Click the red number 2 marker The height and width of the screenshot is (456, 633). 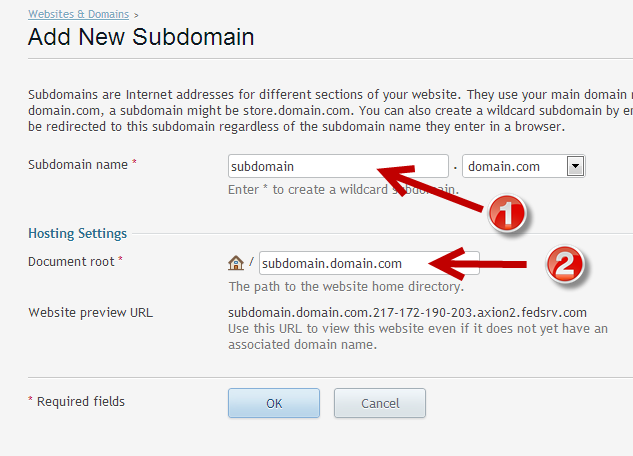point(564,266)
